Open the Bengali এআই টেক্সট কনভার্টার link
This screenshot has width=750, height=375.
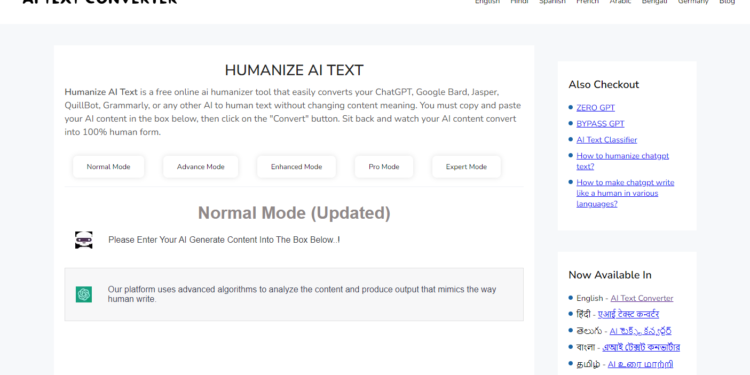pos(641,347)
